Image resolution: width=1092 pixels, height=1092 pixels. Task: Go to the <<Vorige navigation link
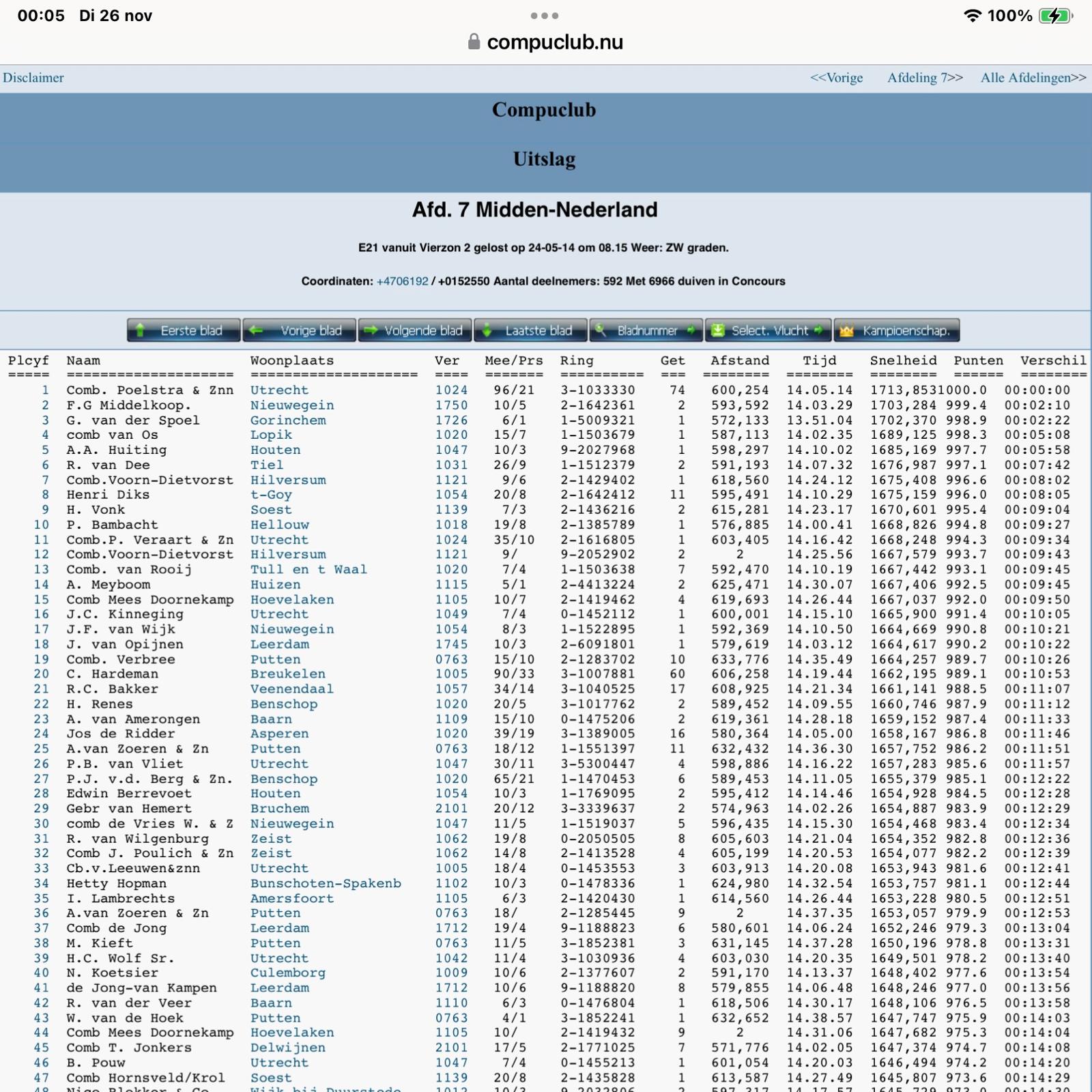pos(836,78)
